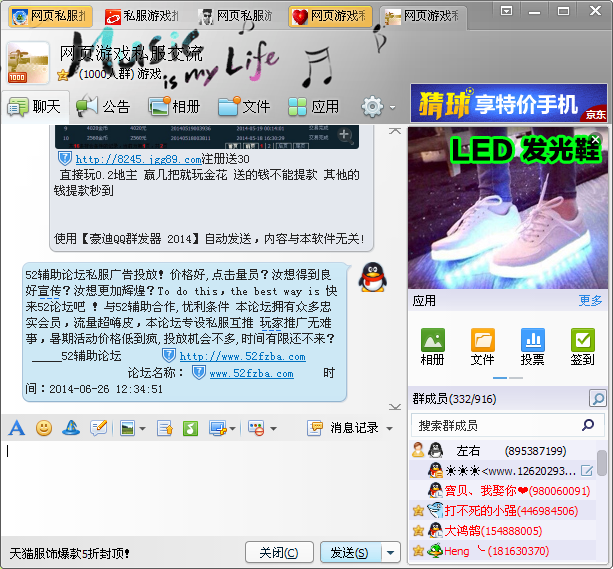The width and height of the screenshot is (613, 569).
Task: Select member 打不死的小强 (446984506)
Action: tap(503, 510)
